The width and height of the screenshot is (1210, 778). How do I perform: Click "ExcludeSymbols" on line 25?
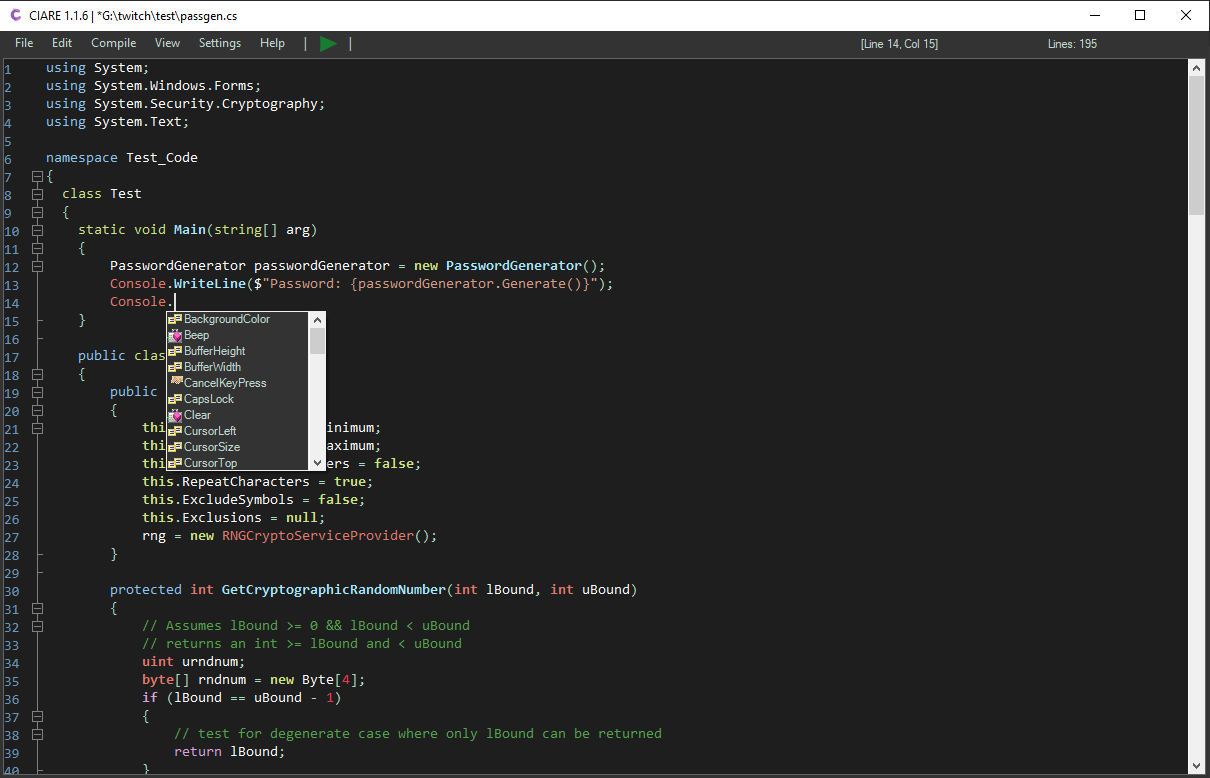click(238, 500)
